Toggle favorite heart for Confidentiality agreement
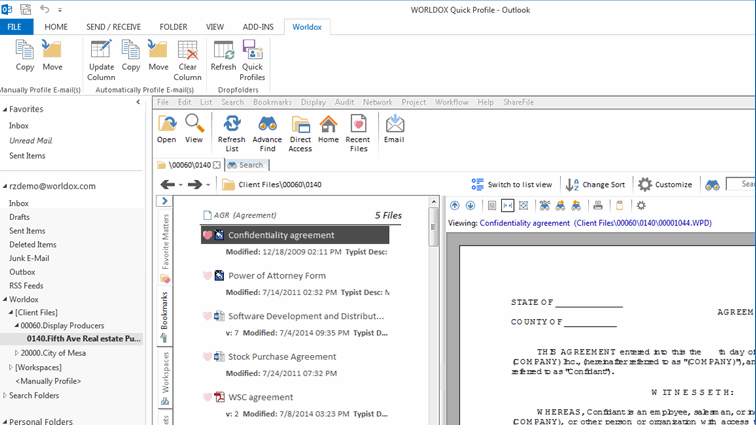 point(207,235)
